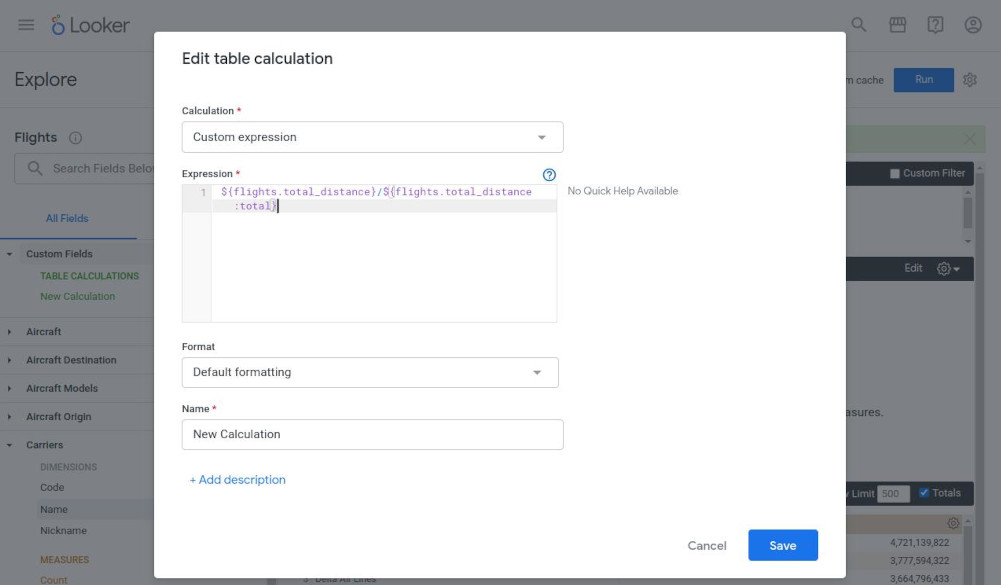The image size is (1001, 585).
Task: Expand the Aircraft Destination view
Action: (x=10, y=360)
